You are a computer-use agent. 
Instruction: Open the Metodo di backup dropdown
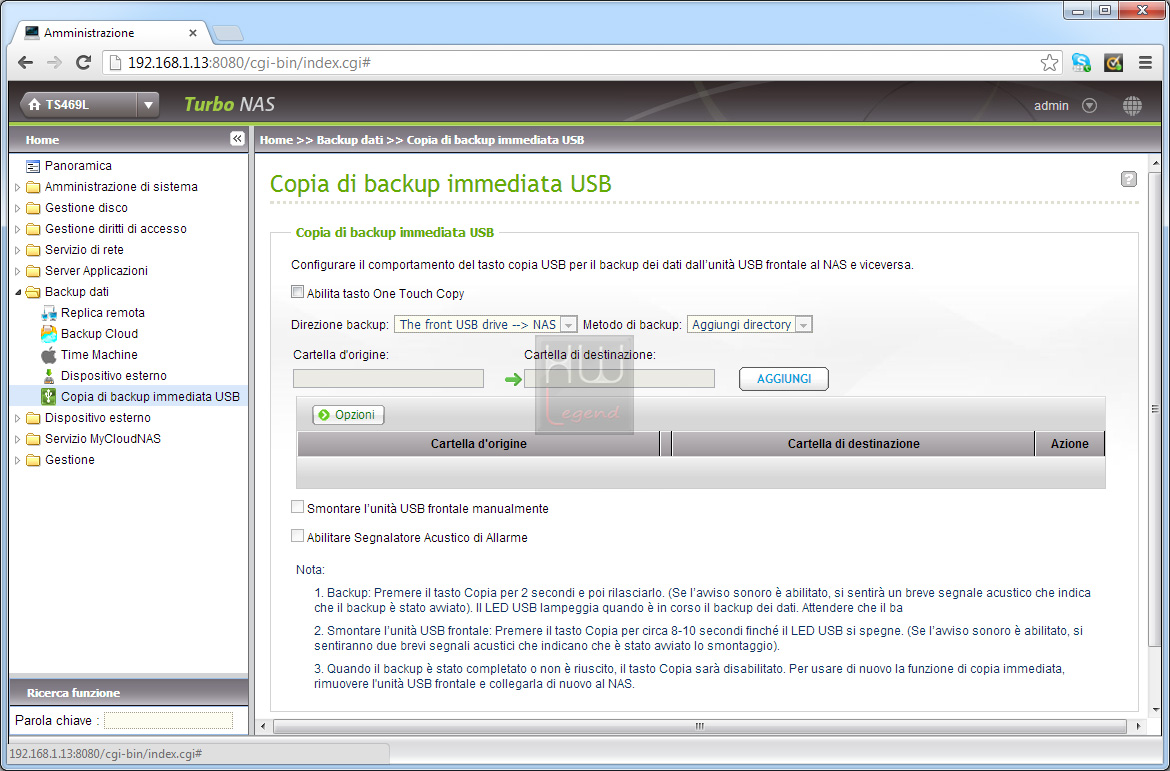(x=749, y=325)
